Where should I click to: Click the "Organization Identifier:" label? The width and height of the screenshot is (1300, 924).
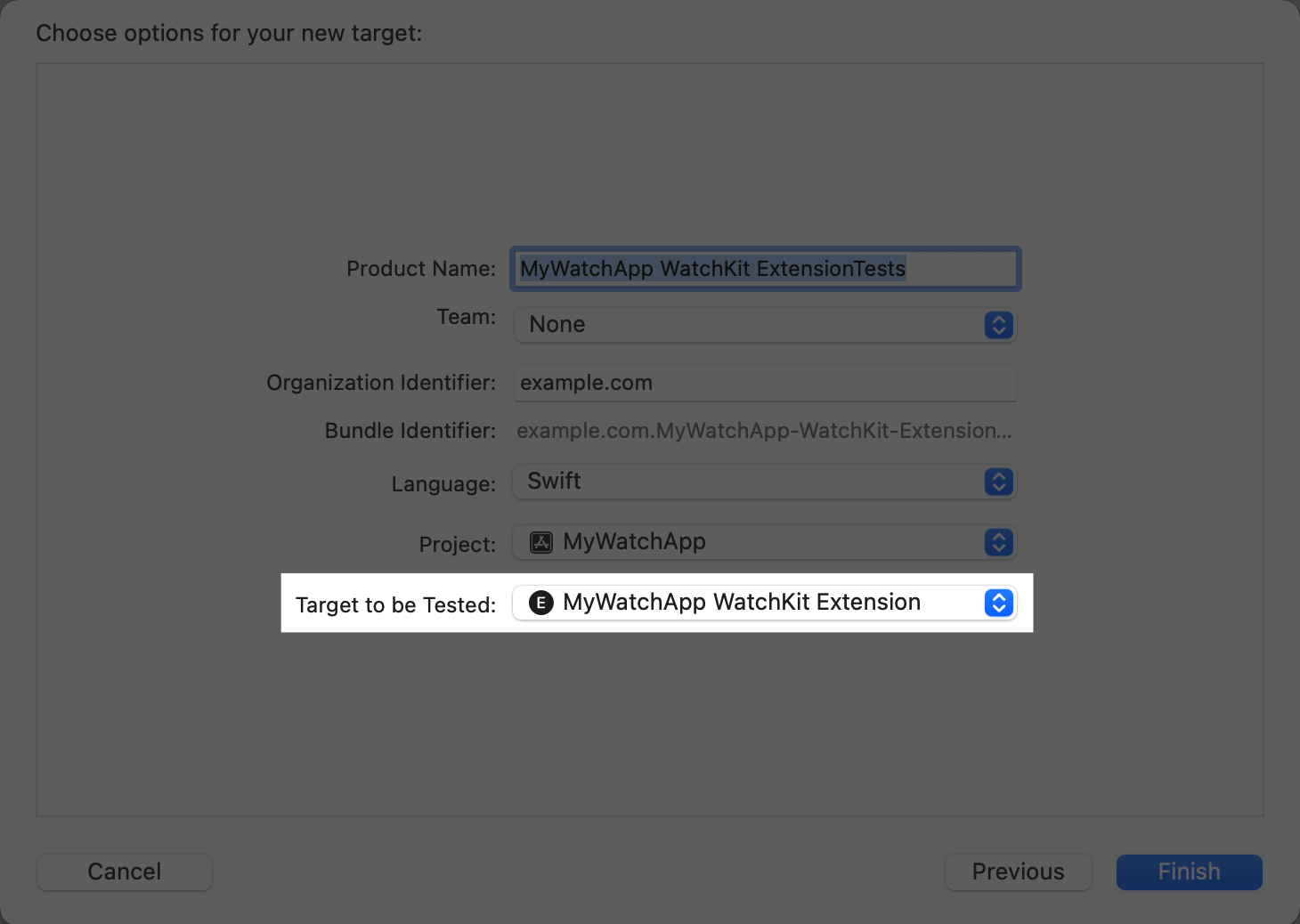click(x=381, y=383)
